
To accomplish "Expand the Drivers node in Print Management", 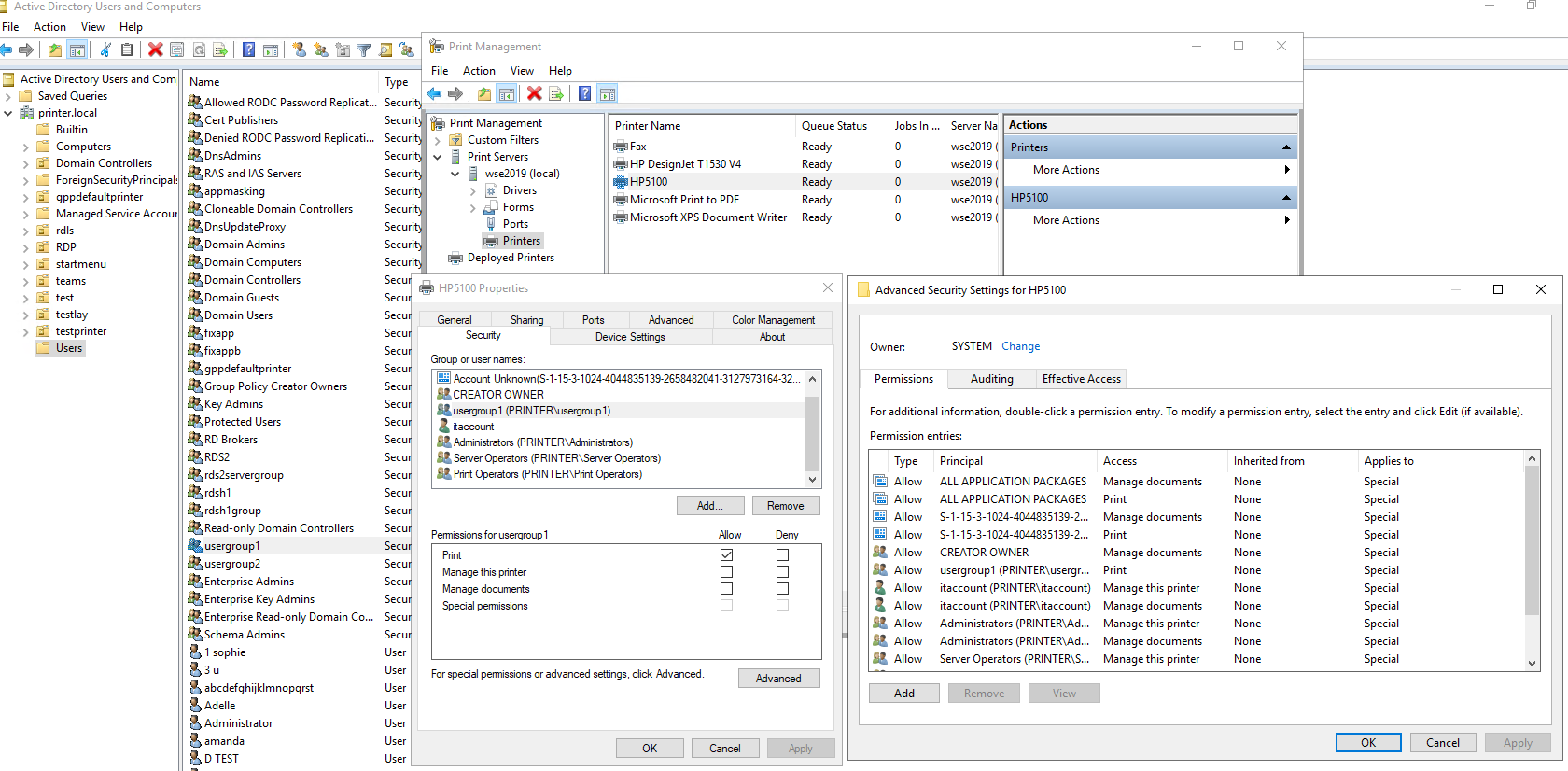I will click(473, 190).
